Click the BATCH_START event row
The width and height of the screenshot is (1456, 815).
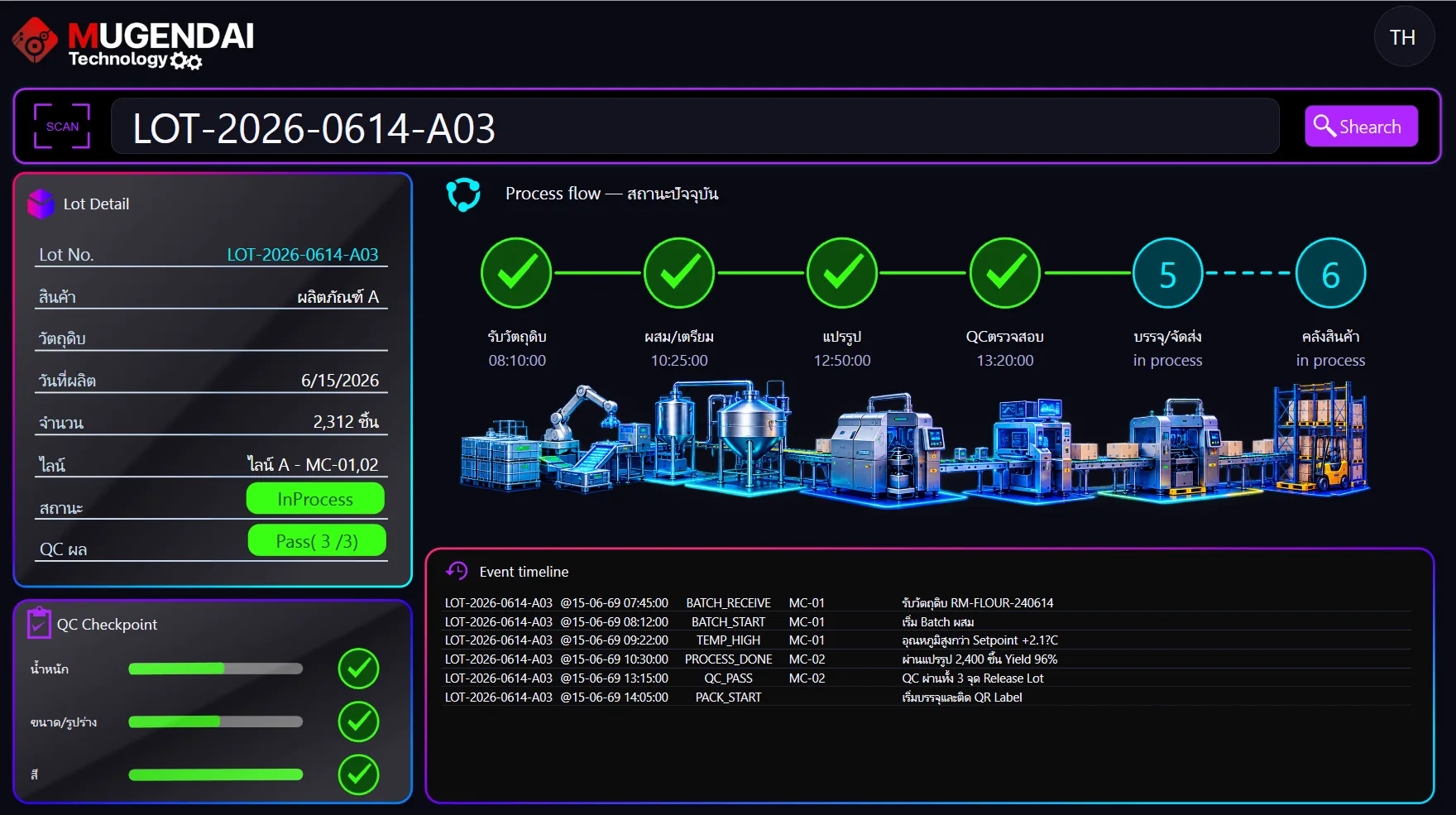(x=927, y=622)
